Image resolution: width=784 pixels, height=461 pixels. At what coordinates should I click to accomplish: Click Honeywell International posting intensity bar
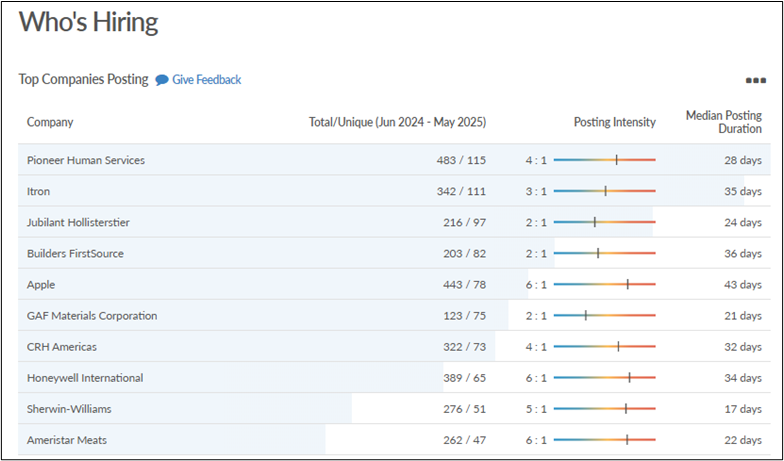click(x=604, y=378)
